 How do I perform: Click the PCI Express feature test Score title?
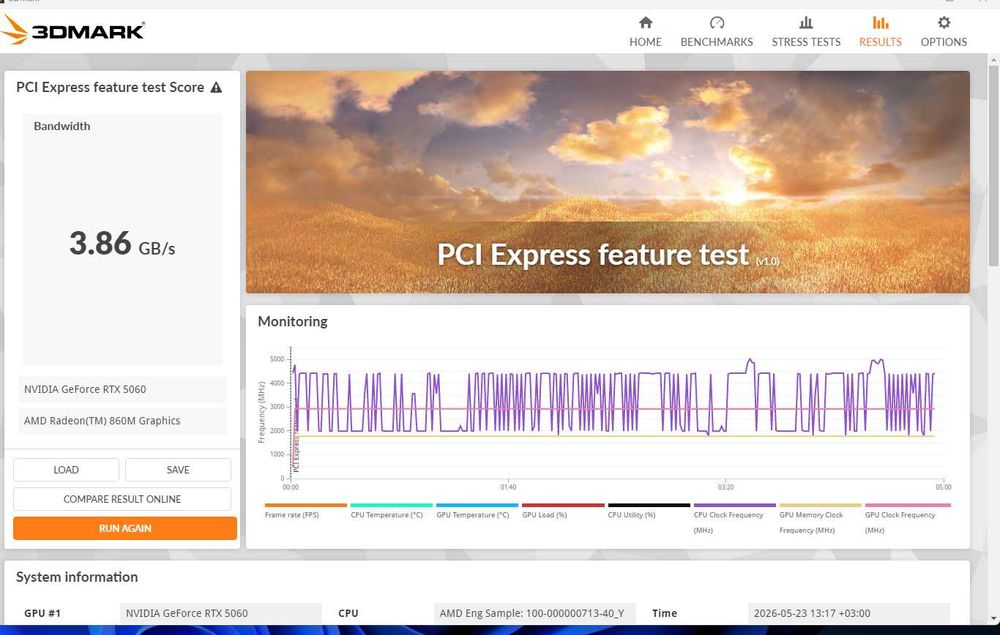click(110, 87)
